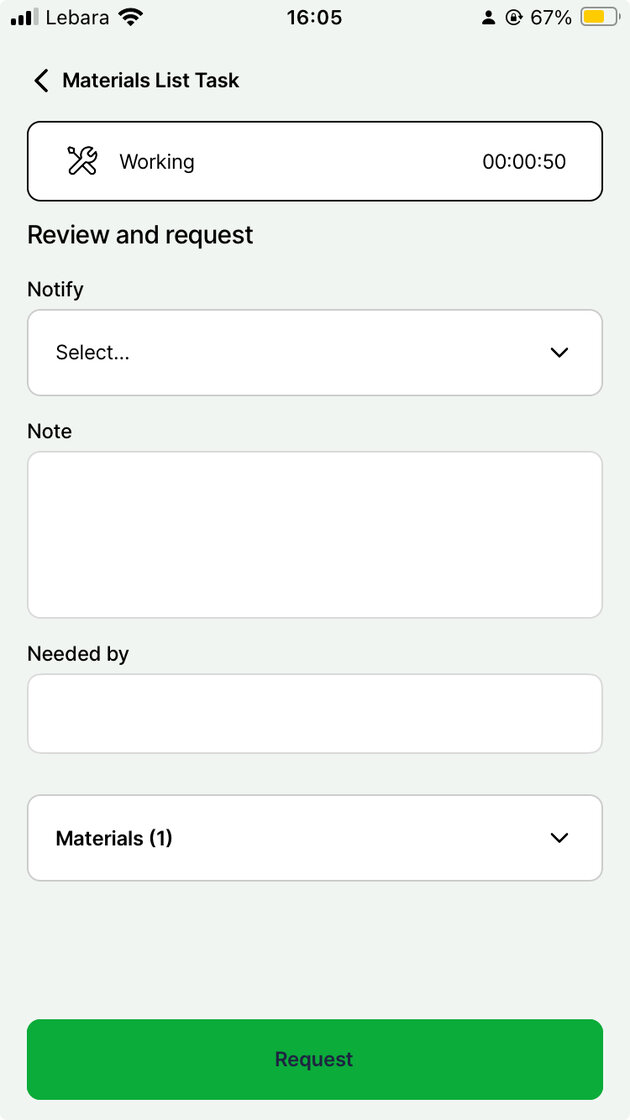Tap the Review and request heading
The height and width of the screenshot is (1120, 630).
pos(140,235)
